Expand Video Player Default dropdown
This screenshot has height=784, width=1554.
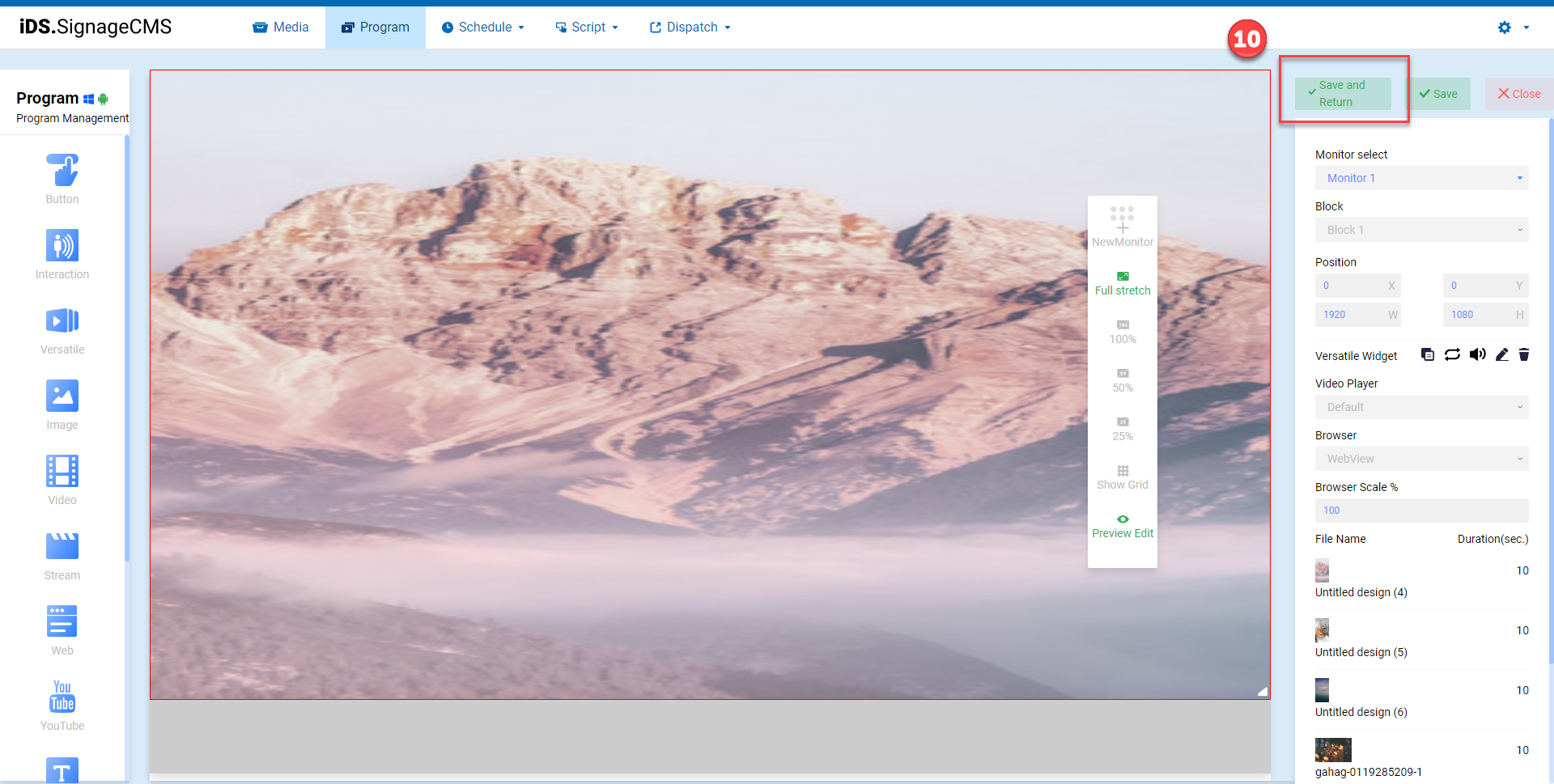click(1422, 407)
